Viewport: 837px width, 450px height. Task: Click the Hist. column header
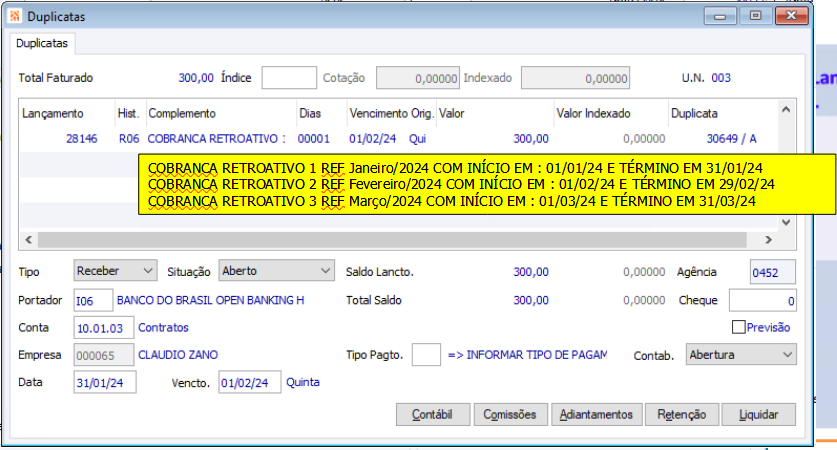tap(130, 113)
